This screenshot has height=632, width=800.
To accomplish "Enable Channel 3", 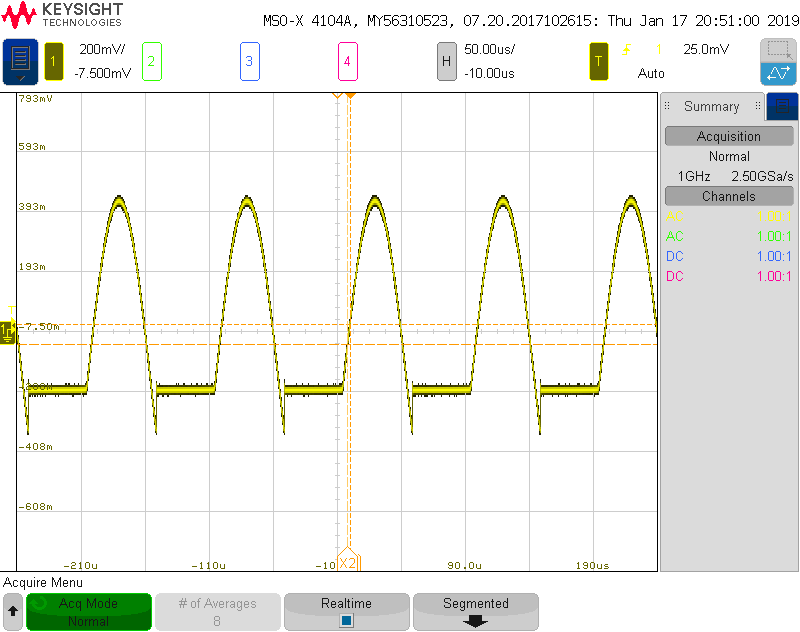I will pos(249,61).
